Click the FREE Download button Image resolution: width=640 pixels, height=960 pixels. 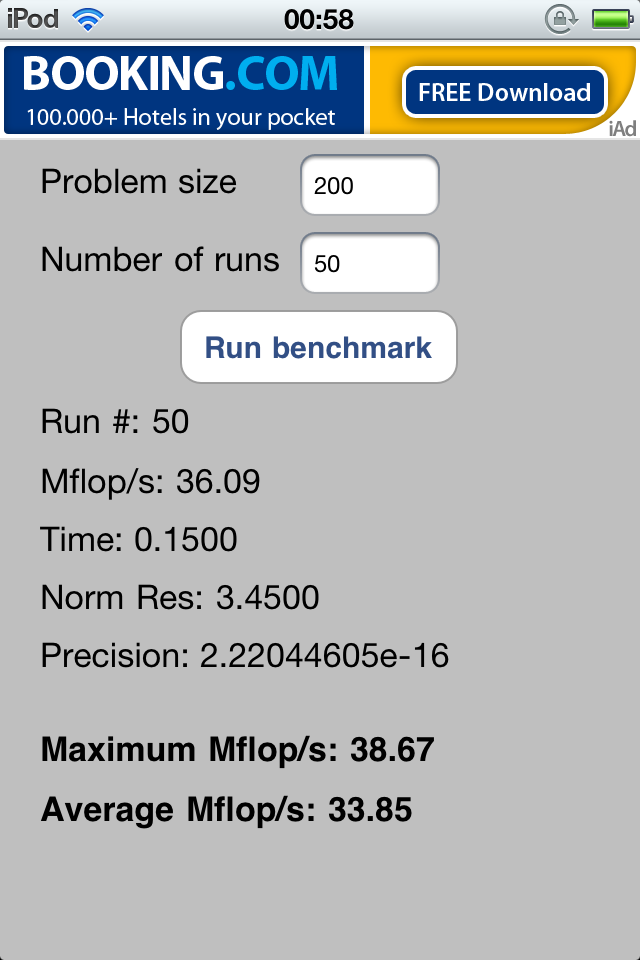[x=504, y=92]
